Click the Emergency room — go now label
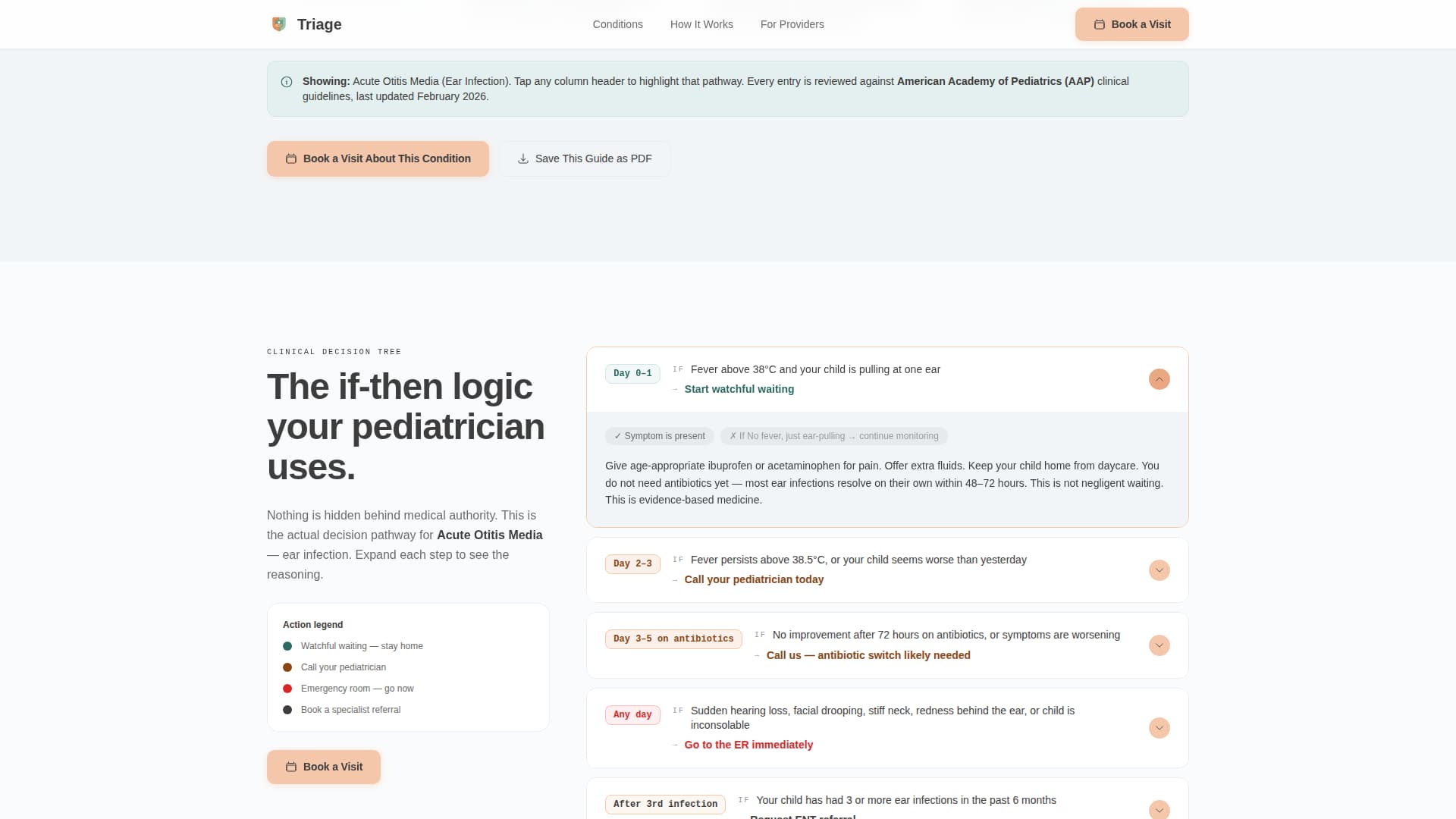The width and height of the screenshot is (1456, 819). (x=357, y=689)
